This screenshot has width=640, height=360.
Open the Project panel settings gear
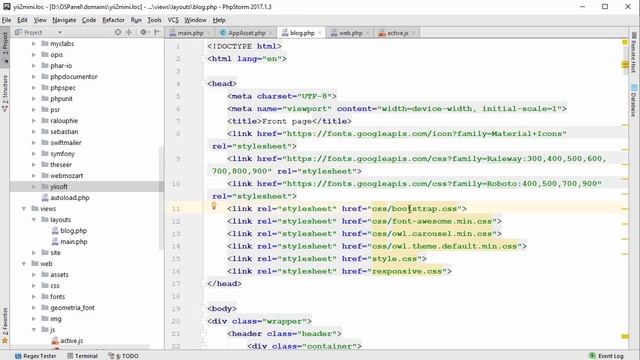click(x=144, y=32)
